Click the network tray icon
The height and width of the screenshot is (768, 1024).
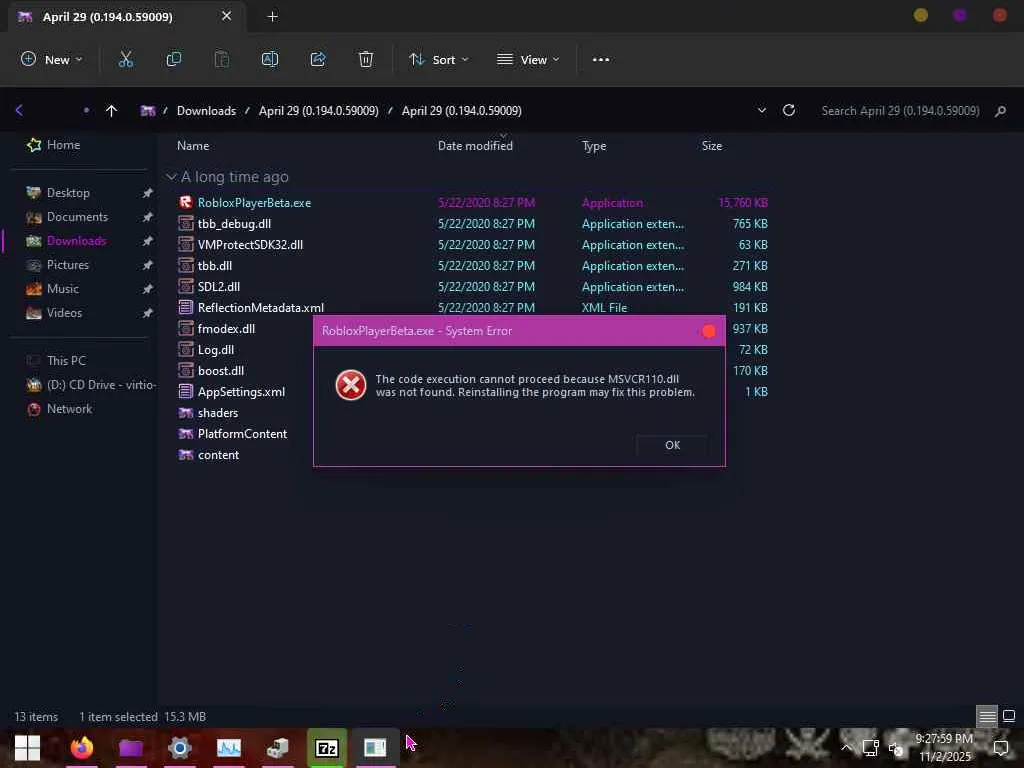(870, 748)
